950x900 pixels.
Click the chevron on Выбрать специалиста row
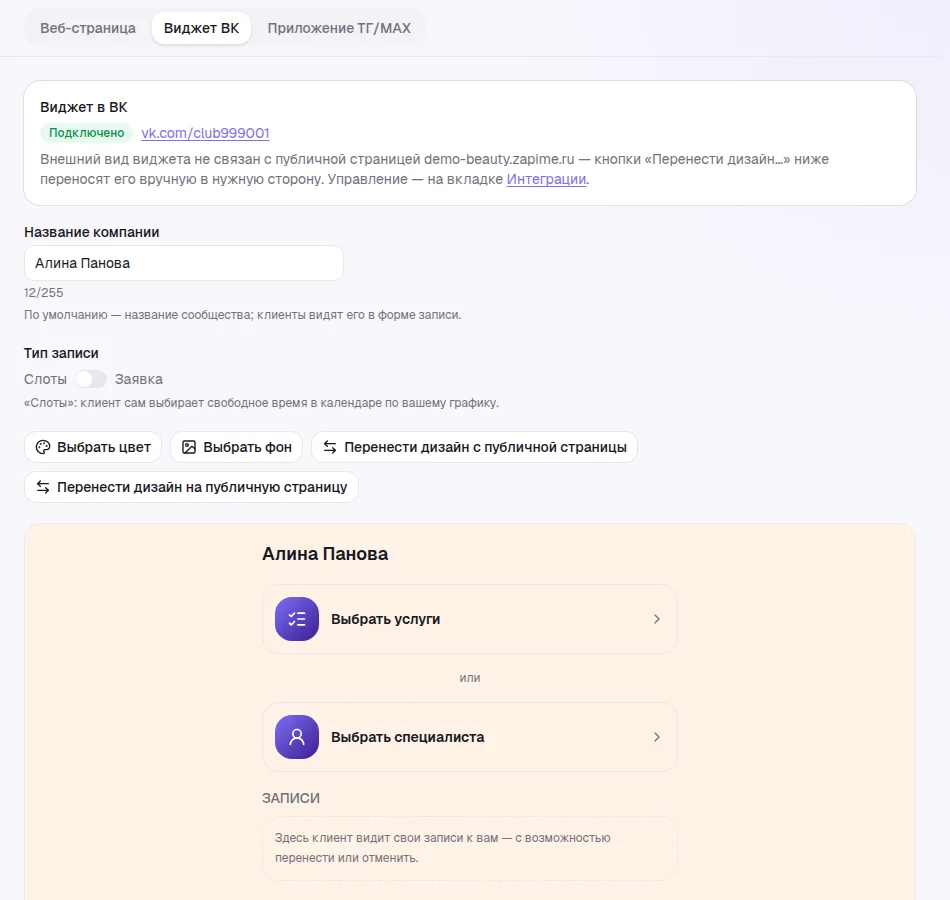tap(657, 737)
